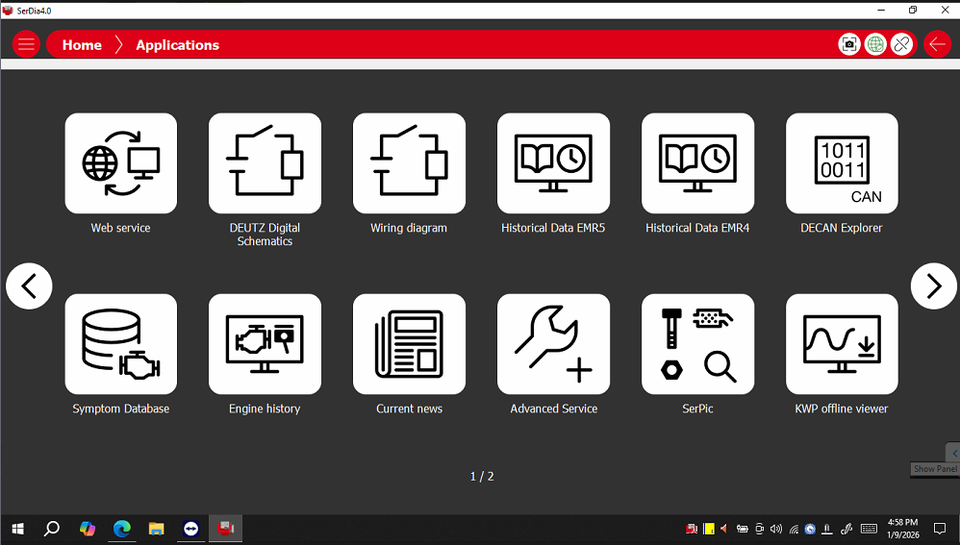Launch DEUTZ Digital Schematics
Image resolution: width=960 pixels, height=545 pixels.
(x=264, y=164)
